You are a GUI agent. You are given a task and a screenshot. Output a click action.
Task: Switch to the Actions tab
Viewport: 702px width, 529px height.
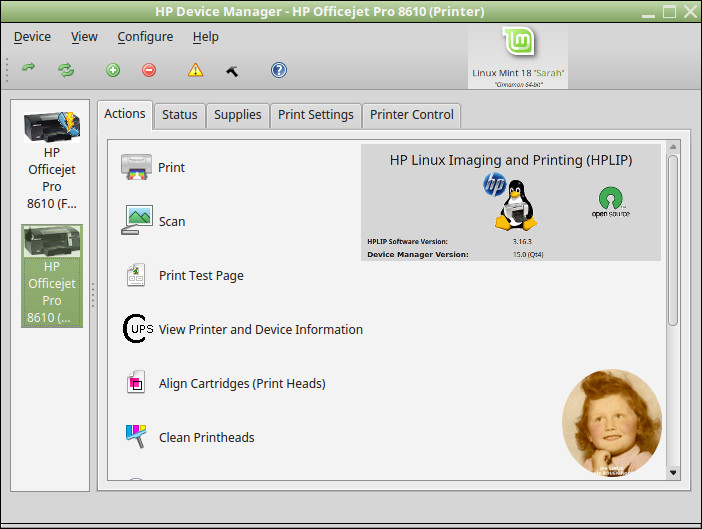click(x=125, y=114)
